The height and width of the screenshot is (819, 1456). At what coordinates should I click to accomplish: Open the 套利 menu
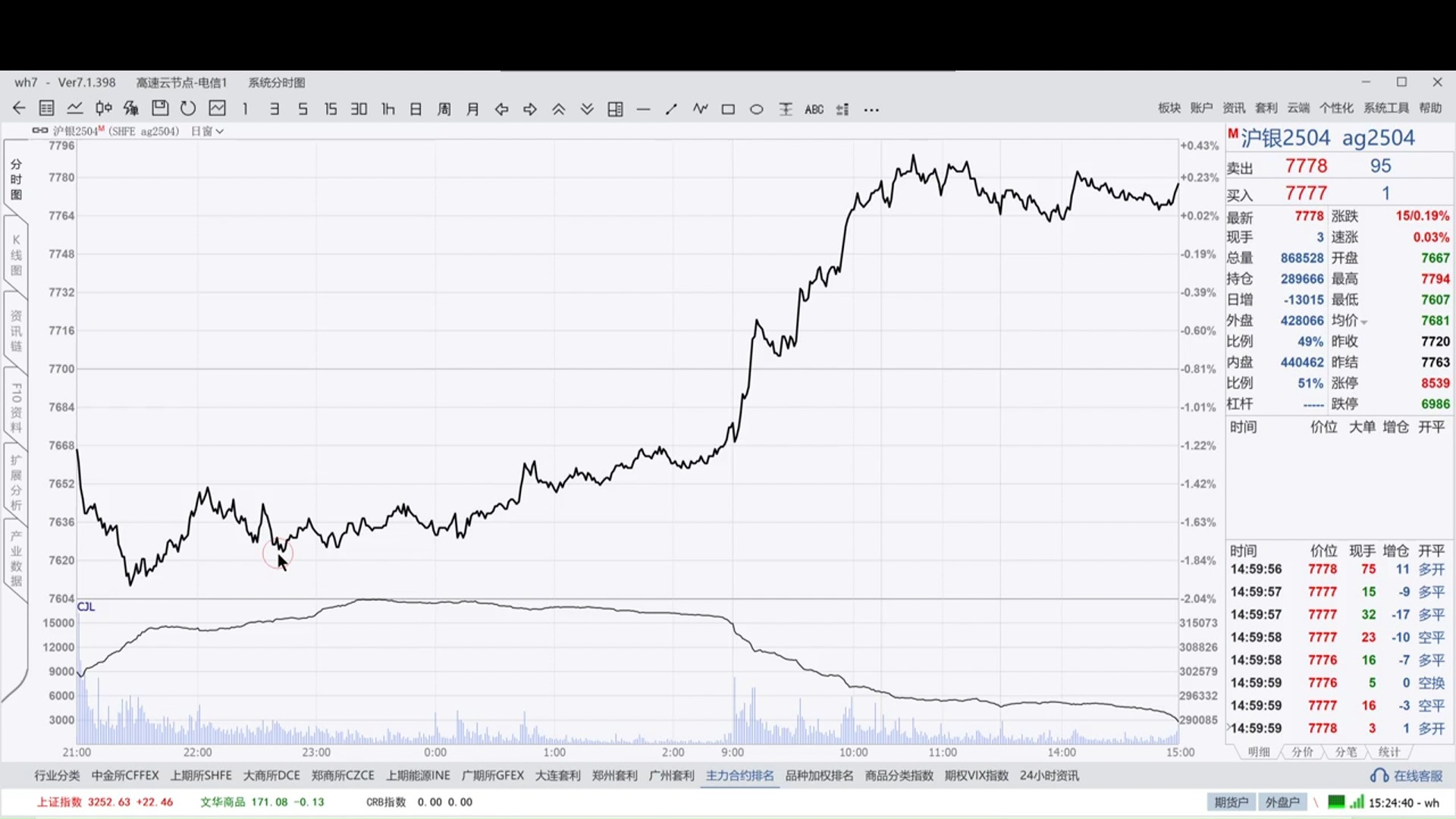[x=1266, y=108]
